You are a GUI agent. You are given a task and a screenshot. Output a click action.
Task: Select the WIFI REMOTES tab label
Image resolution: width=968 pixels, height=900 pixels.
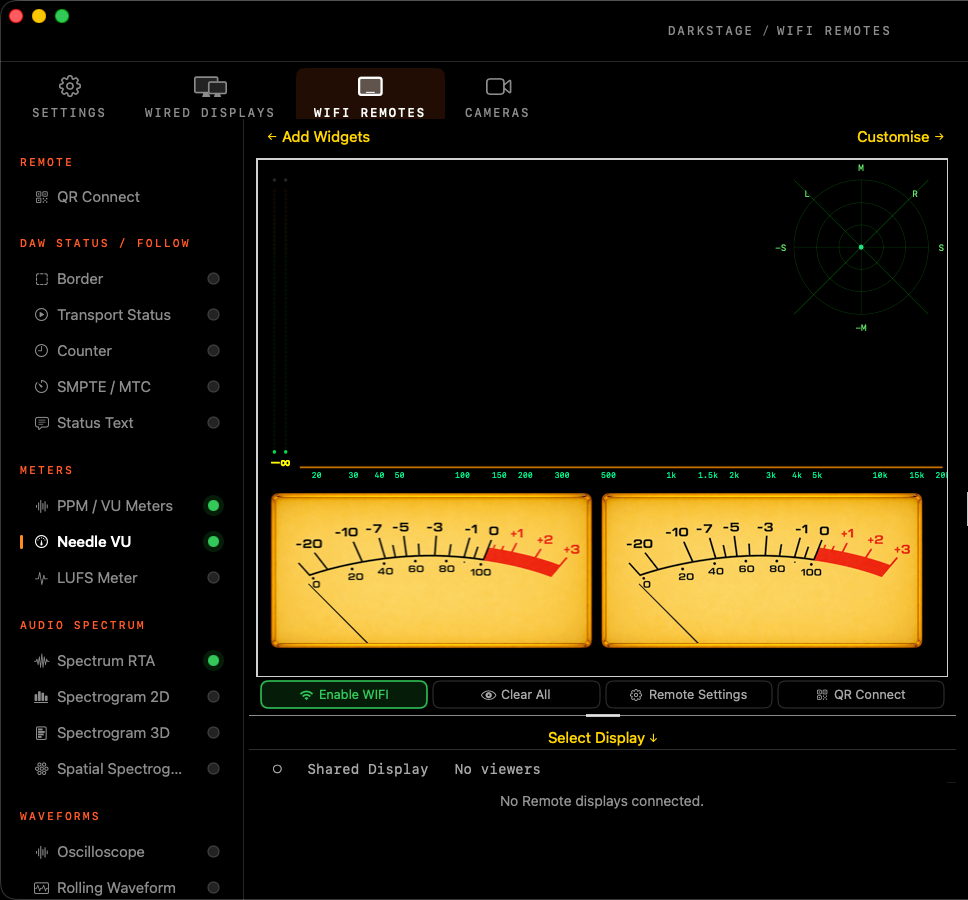[370, 113]
